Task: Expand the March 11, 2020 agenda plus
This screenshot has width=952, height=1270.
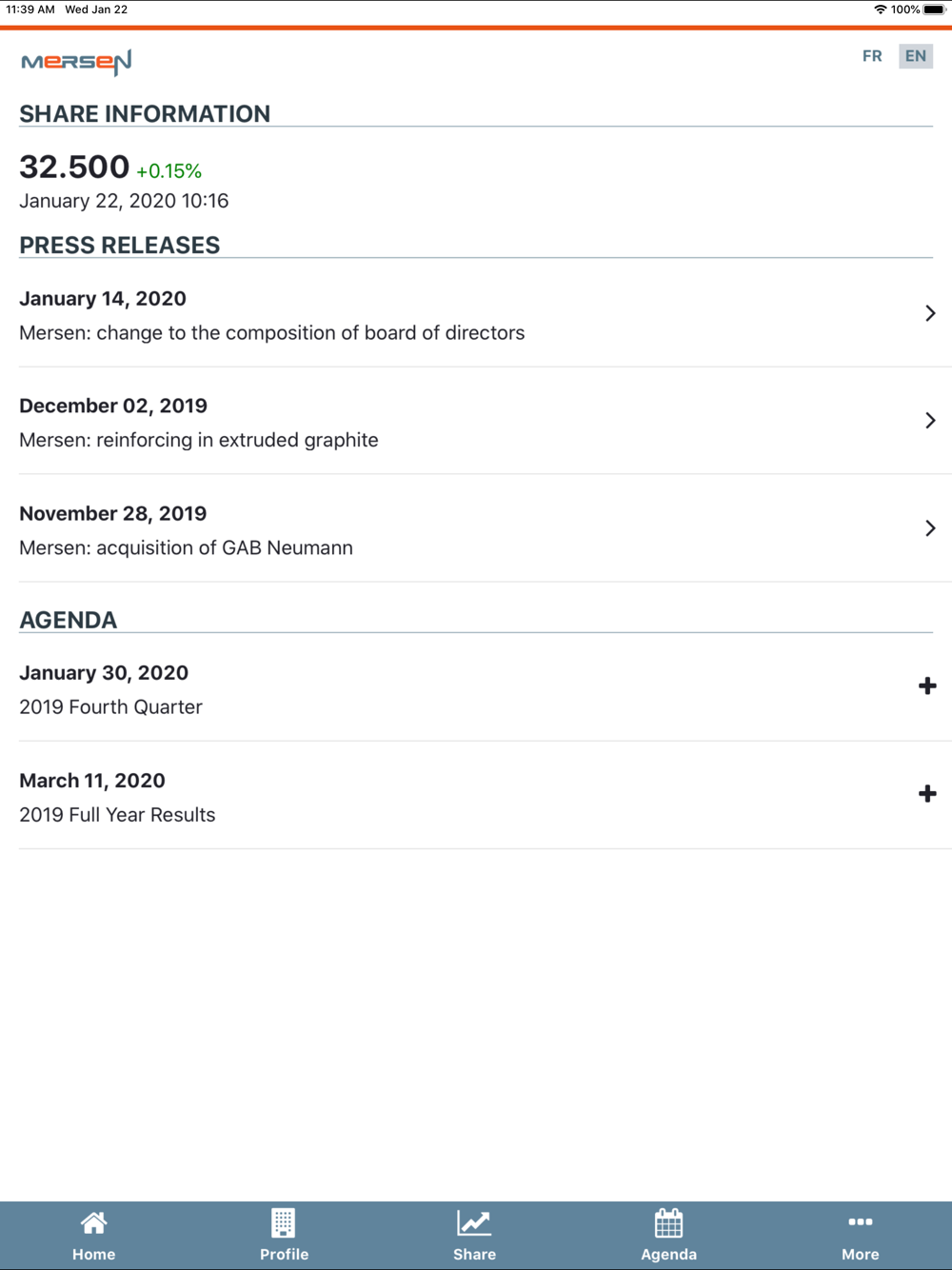Action: pos(927,794)
